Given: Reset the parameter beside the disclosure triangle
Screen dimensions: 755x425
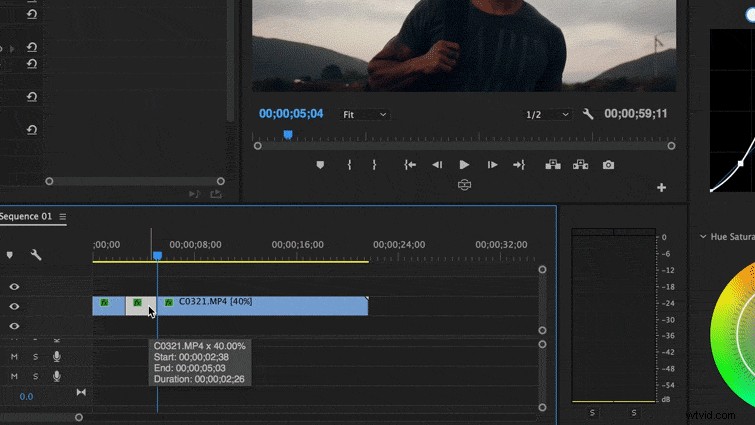Looking at the screenshot, I should coord(32,47).
